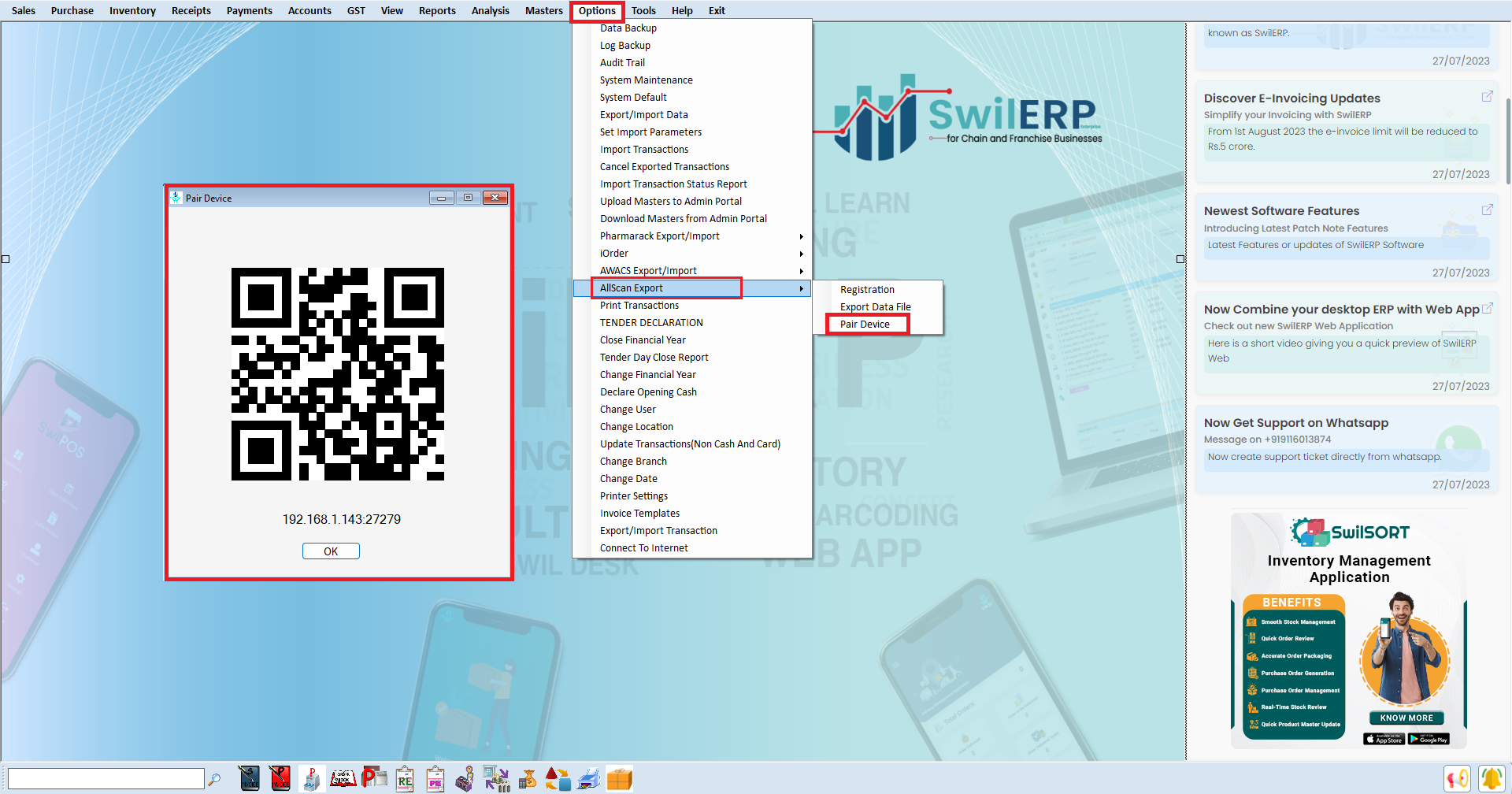Open the Sale Invoice (S) toolbar icon
The width and height of the screenshot is (1512, 794).
coord(249,778)
